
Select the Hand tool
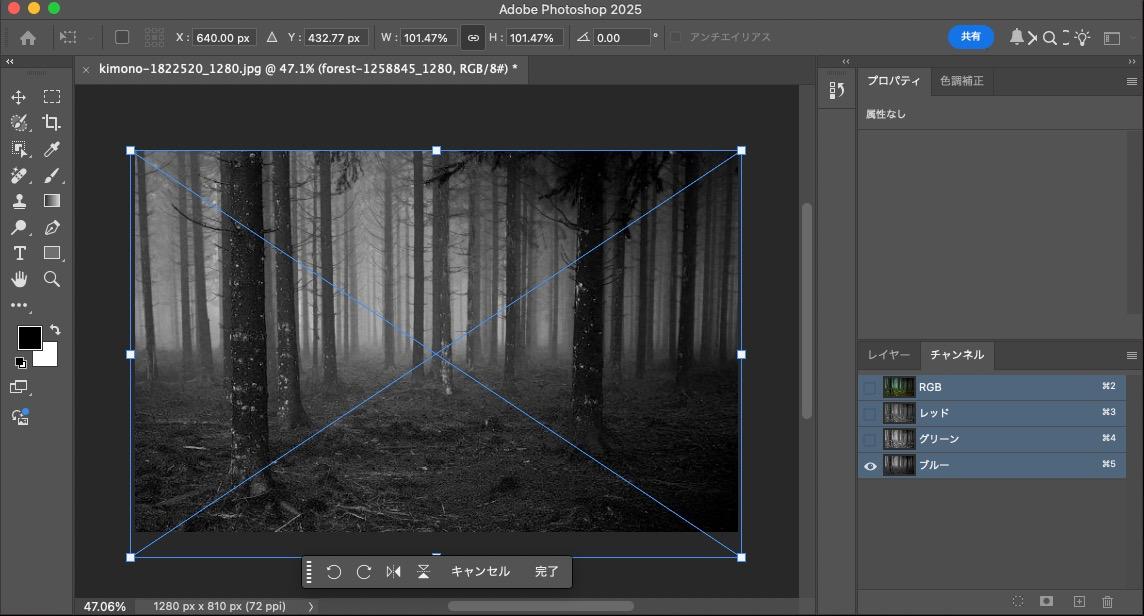tap(19, 279)
